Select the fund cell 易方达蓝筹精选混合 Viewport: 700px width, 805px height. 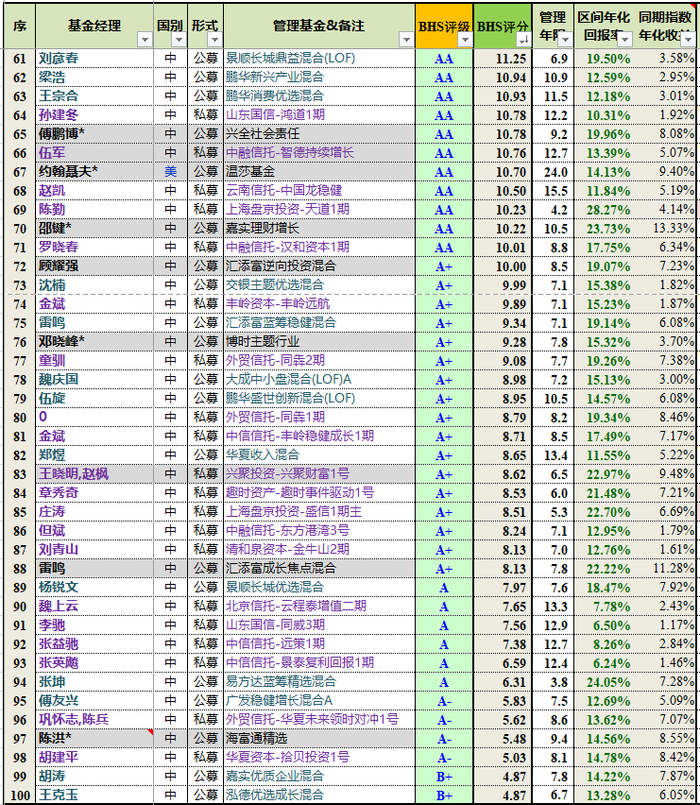point(319,682)
